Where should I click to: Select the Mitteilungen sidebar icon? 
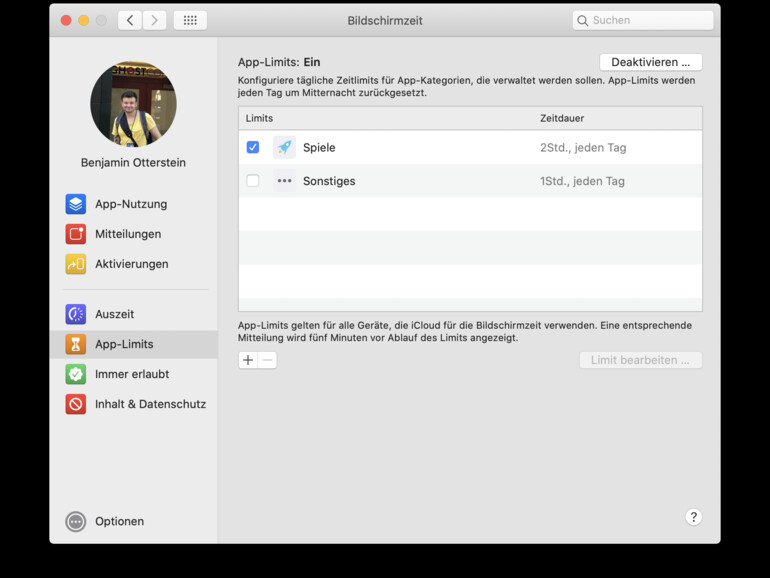pos(76,234)
